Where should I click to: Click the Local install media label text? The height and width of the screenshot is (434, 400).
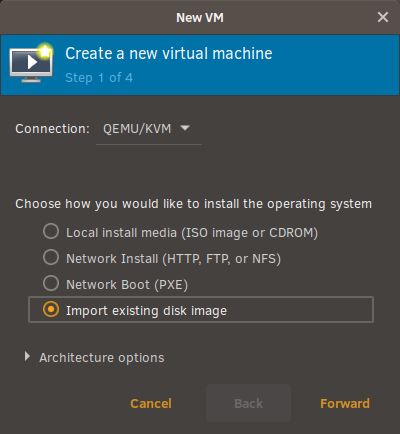192,233
